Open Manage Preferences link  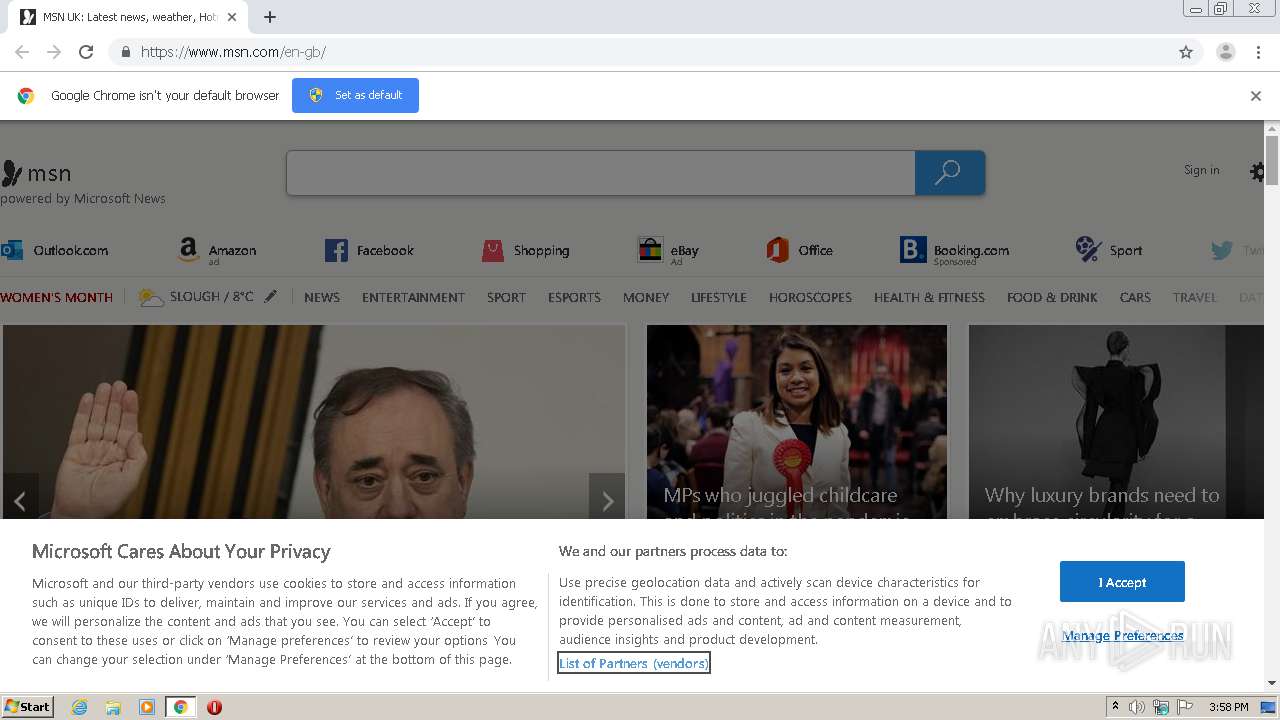(x=1123, y=635)
